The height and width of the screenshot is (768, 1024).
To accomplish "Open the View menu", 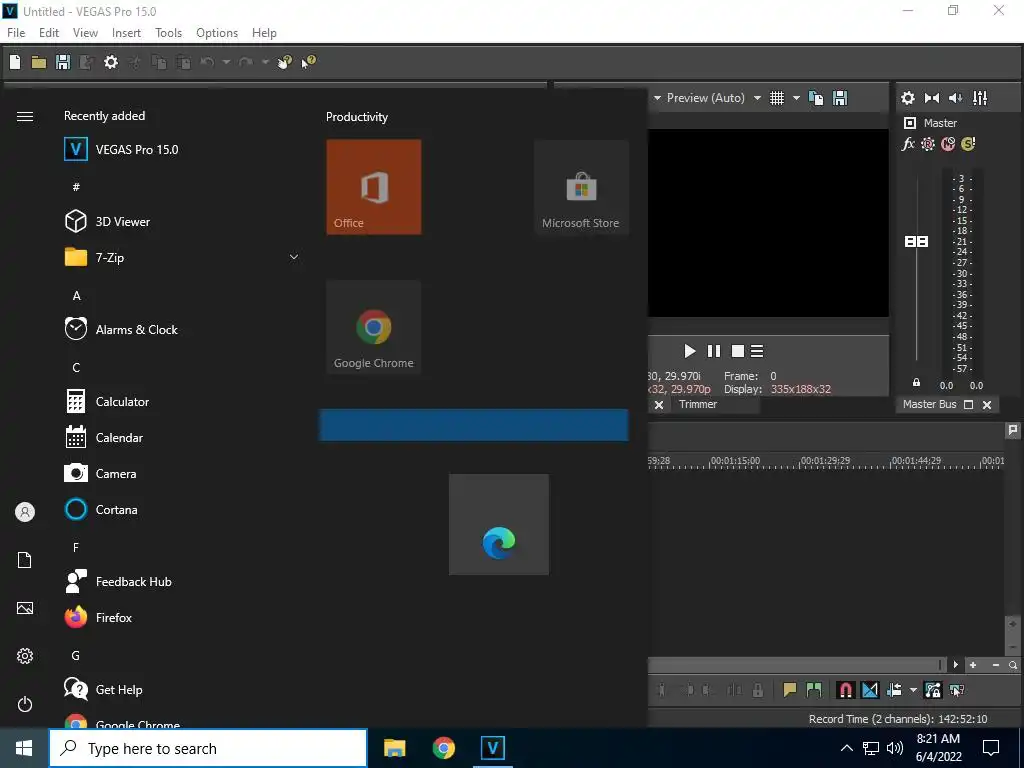I will pyautogui.click(x=85, y=33).
